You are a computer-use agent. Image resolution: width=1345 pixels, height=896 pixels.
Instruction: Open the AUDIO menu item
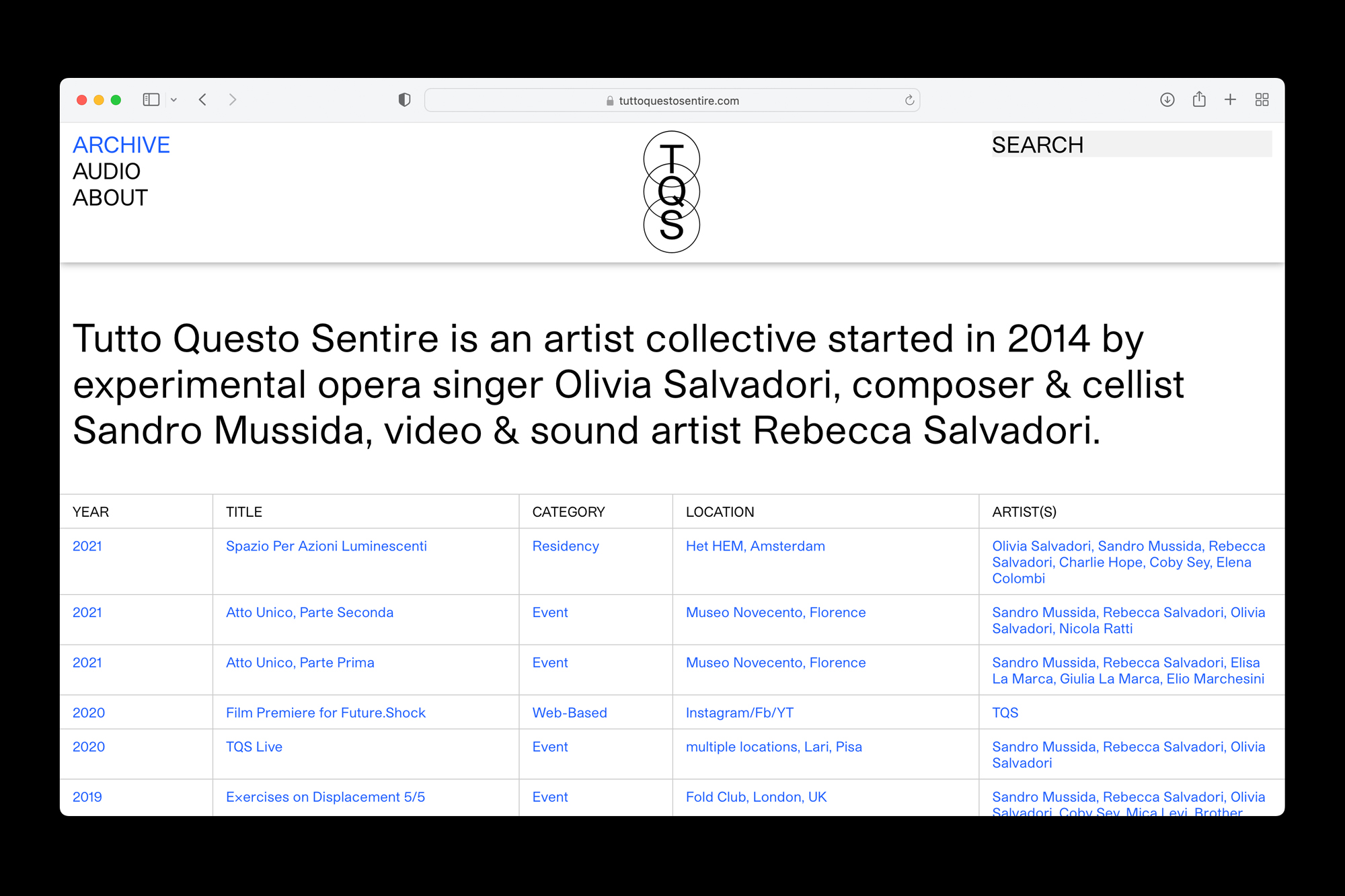click(106, 171)
